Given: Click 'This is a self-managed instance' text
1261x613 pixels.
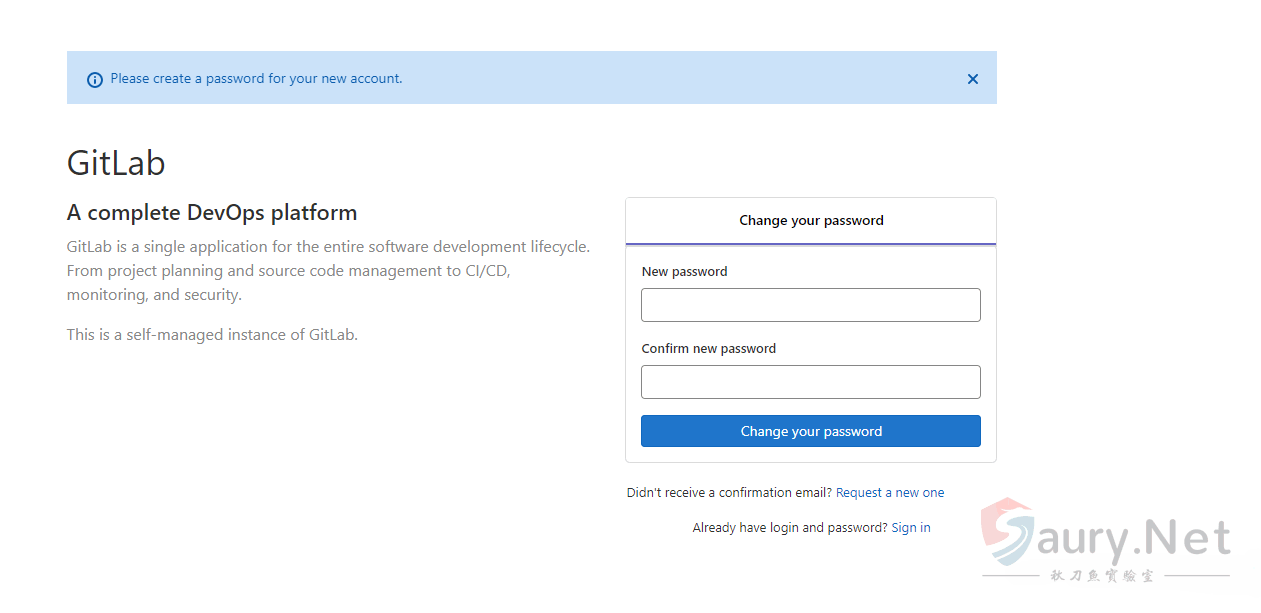Looking at the screenshot, I should [212, 335].
